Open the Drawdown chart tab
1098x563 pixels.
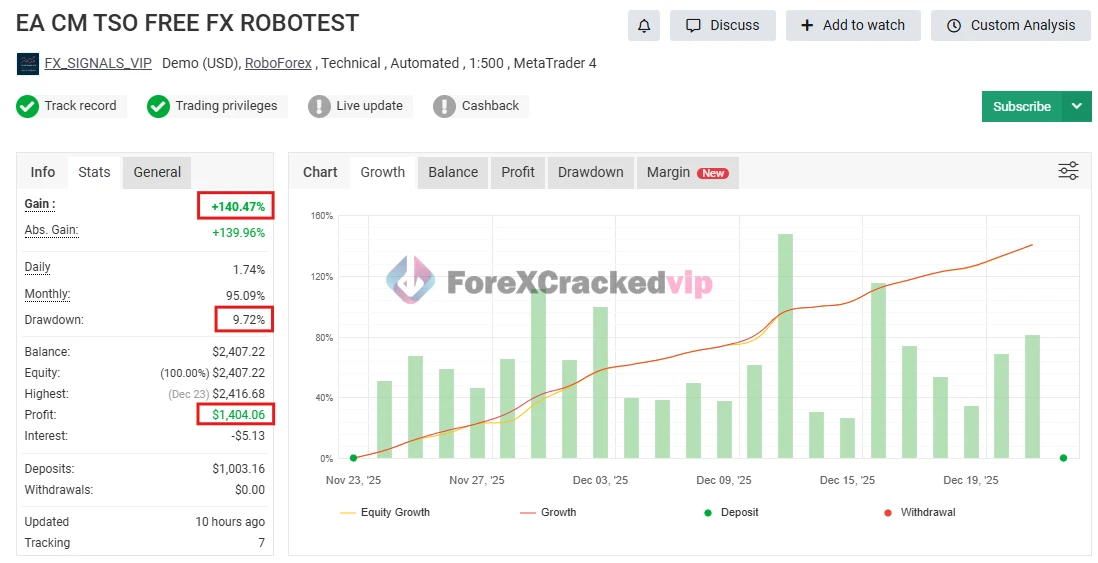point(590,172)
